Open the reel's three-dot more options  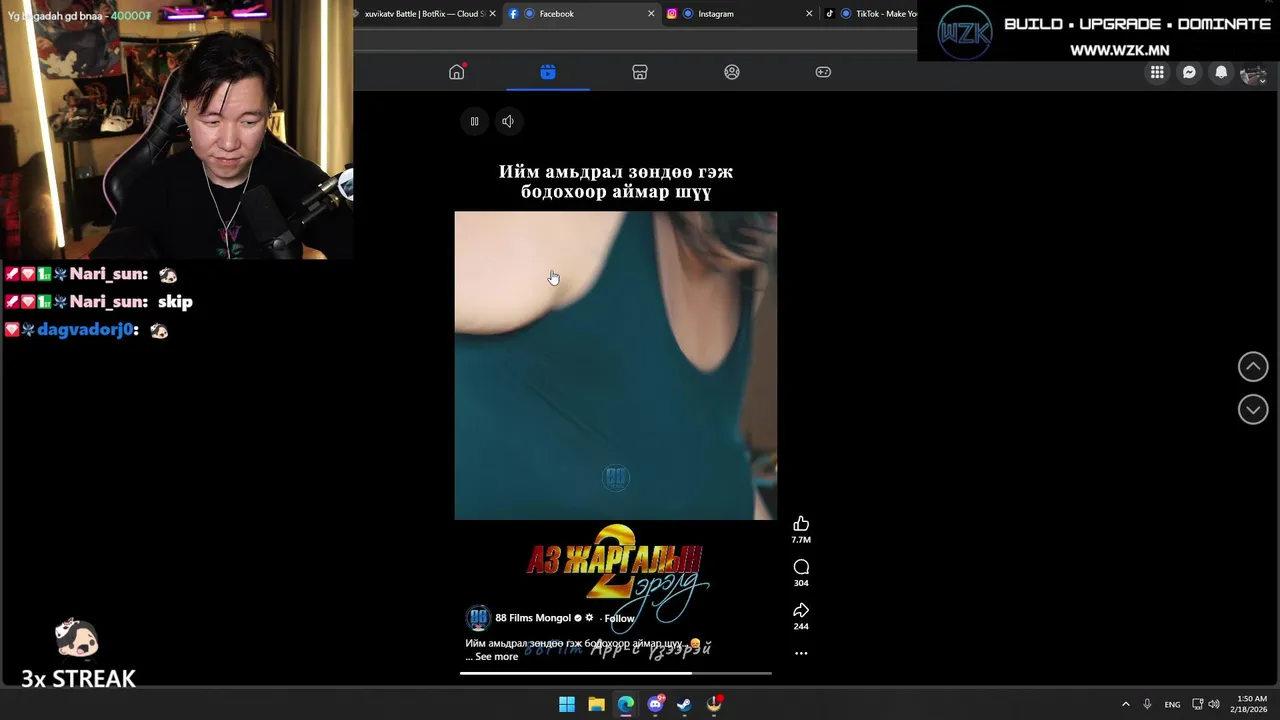pos(801,653)
